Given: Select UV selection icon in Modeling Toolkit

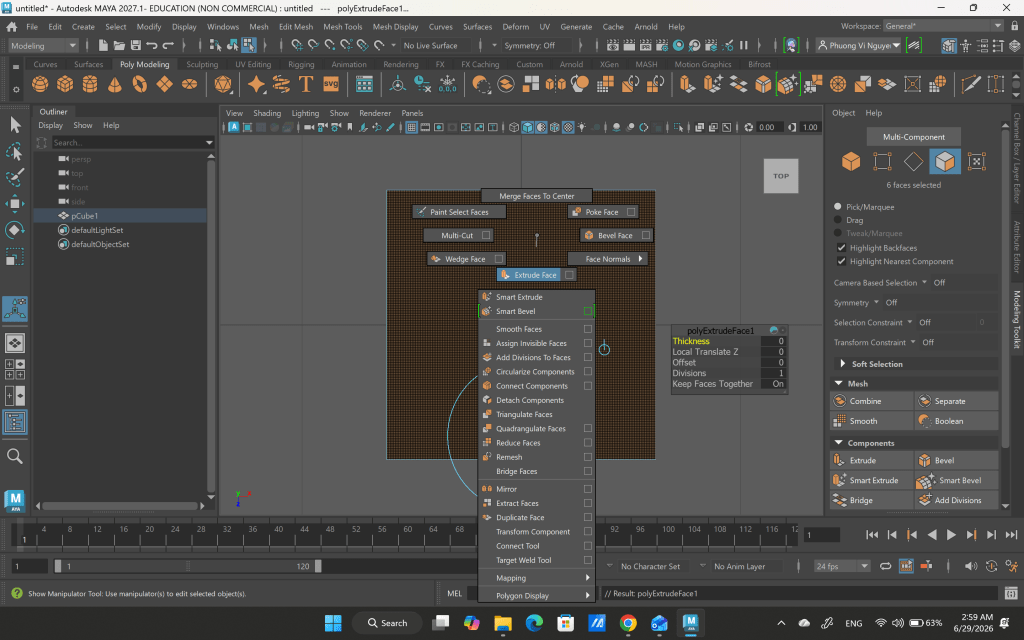Looking at the screenshot, I should pyautogui.click(x=976, y=161).
